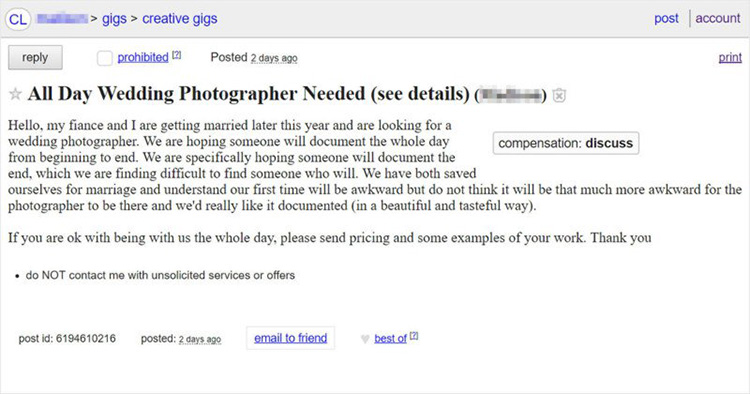Click email to friend button
Viewport: 750px width, 394px height.
290,338
